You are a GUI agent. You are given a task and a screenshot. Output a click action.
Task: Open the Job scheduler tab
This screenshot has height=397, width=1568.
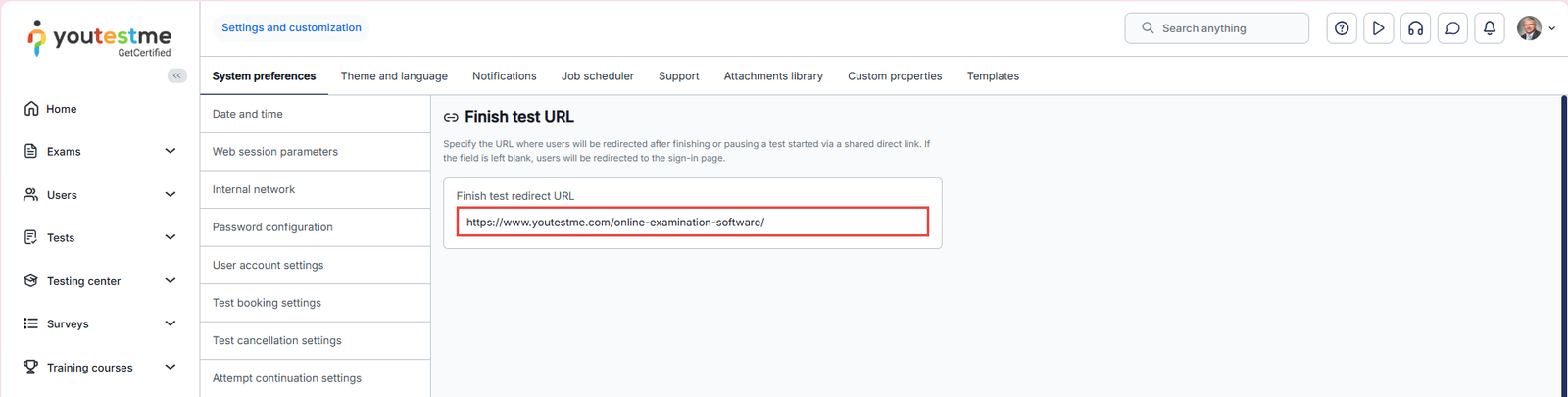click(x=597, y=76)
